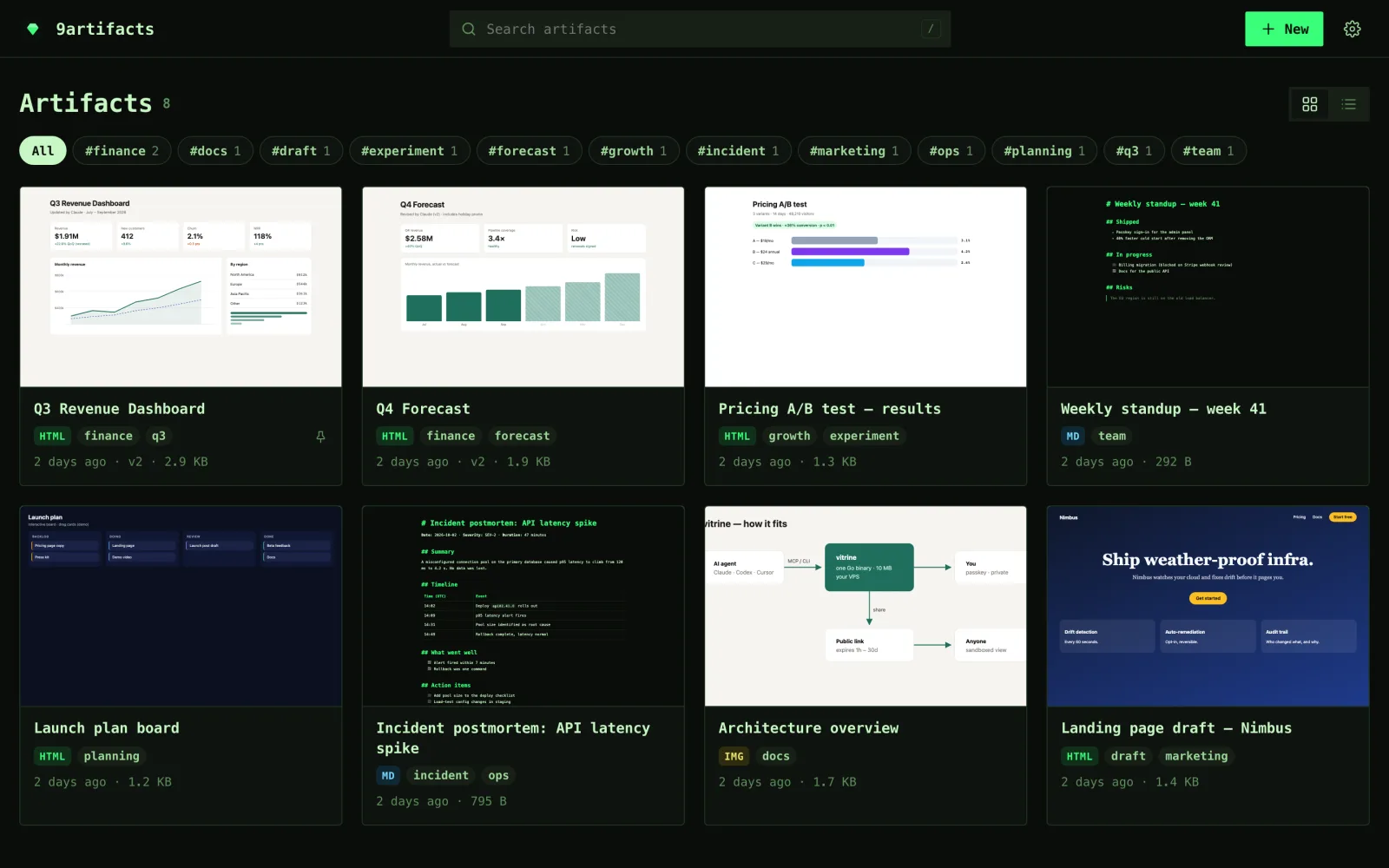Select the All filter tab
Screen dimensions: 1389x868
coord(43,151)
